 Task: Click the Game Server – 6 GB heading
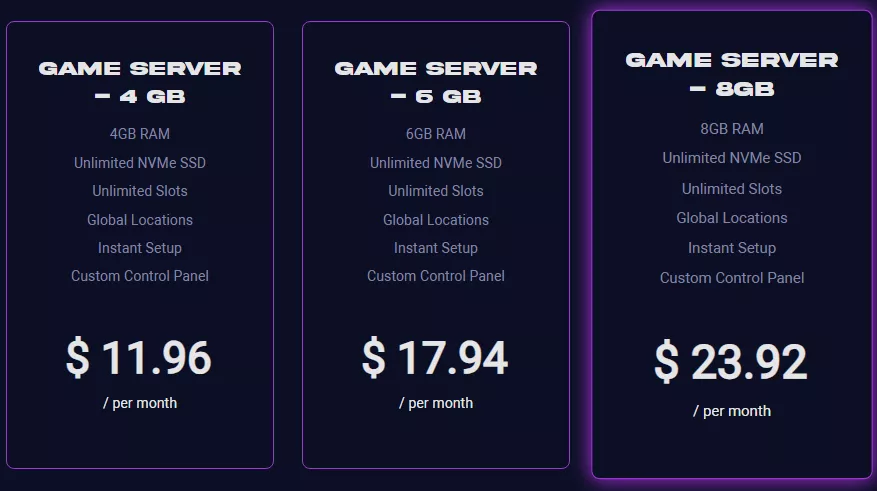tap(436, 82)
